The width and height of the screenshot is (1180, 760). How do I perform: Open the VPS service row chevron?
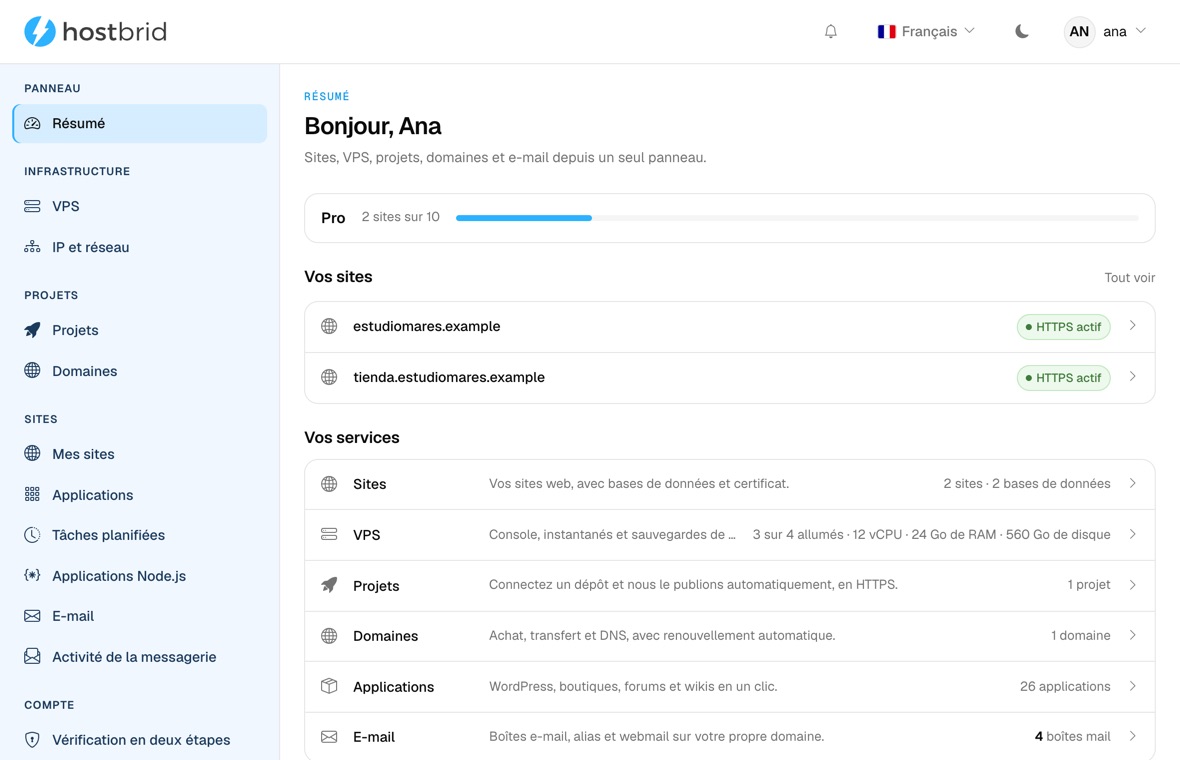[x=1133, y=534]
